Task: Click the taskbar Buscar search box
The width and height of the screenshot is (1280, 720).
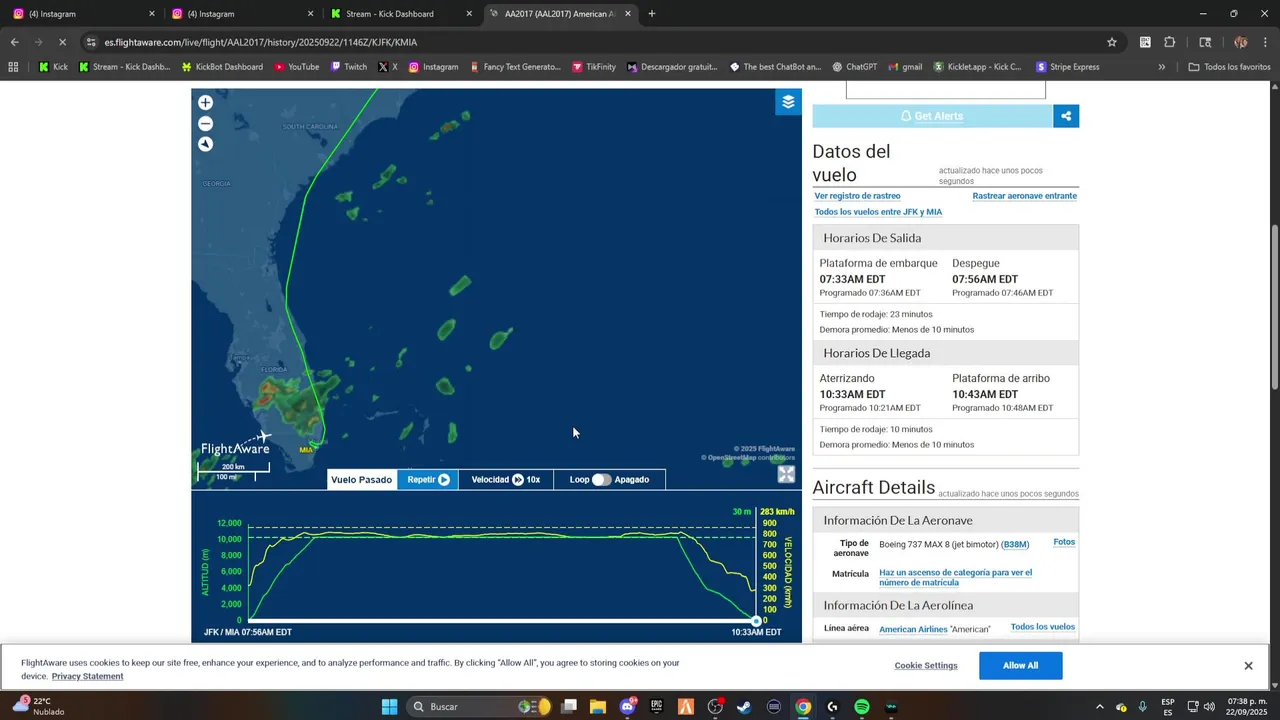Action: (x=481, y=707)
